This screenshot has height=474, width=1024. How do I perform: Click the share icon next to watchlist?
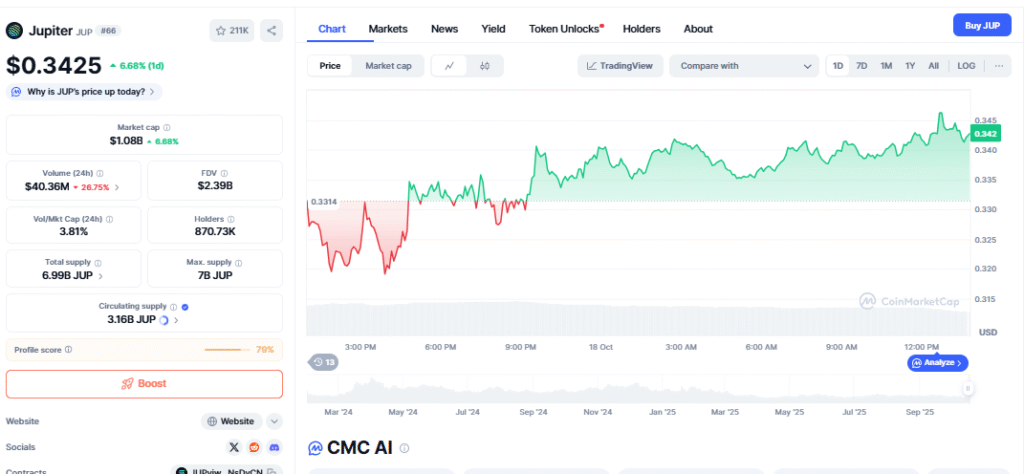pos(271,31)
